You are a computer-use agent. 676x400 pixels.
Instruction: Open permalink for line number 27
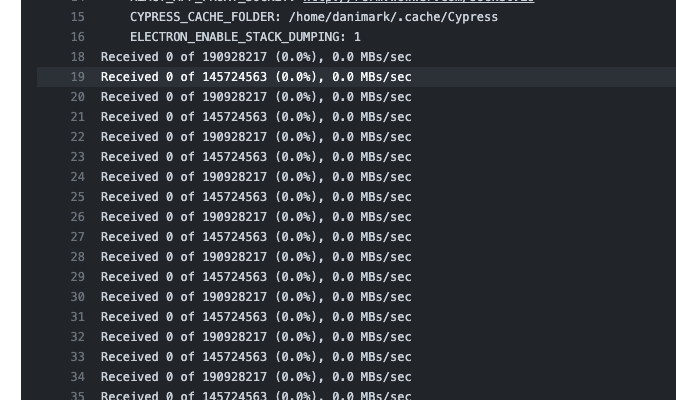[78, 237]
